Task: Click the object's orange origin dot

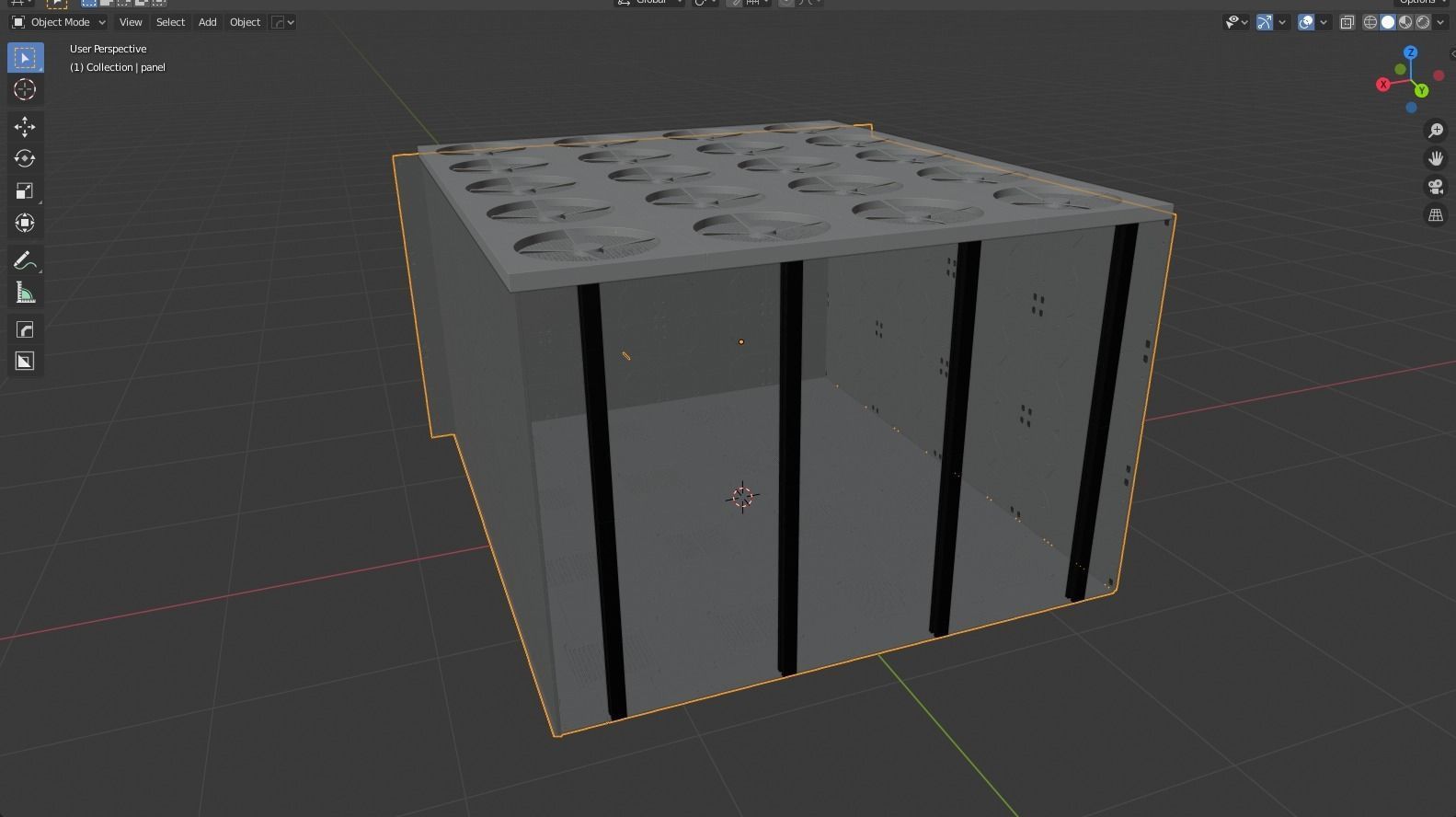Action: click(741, 342)
